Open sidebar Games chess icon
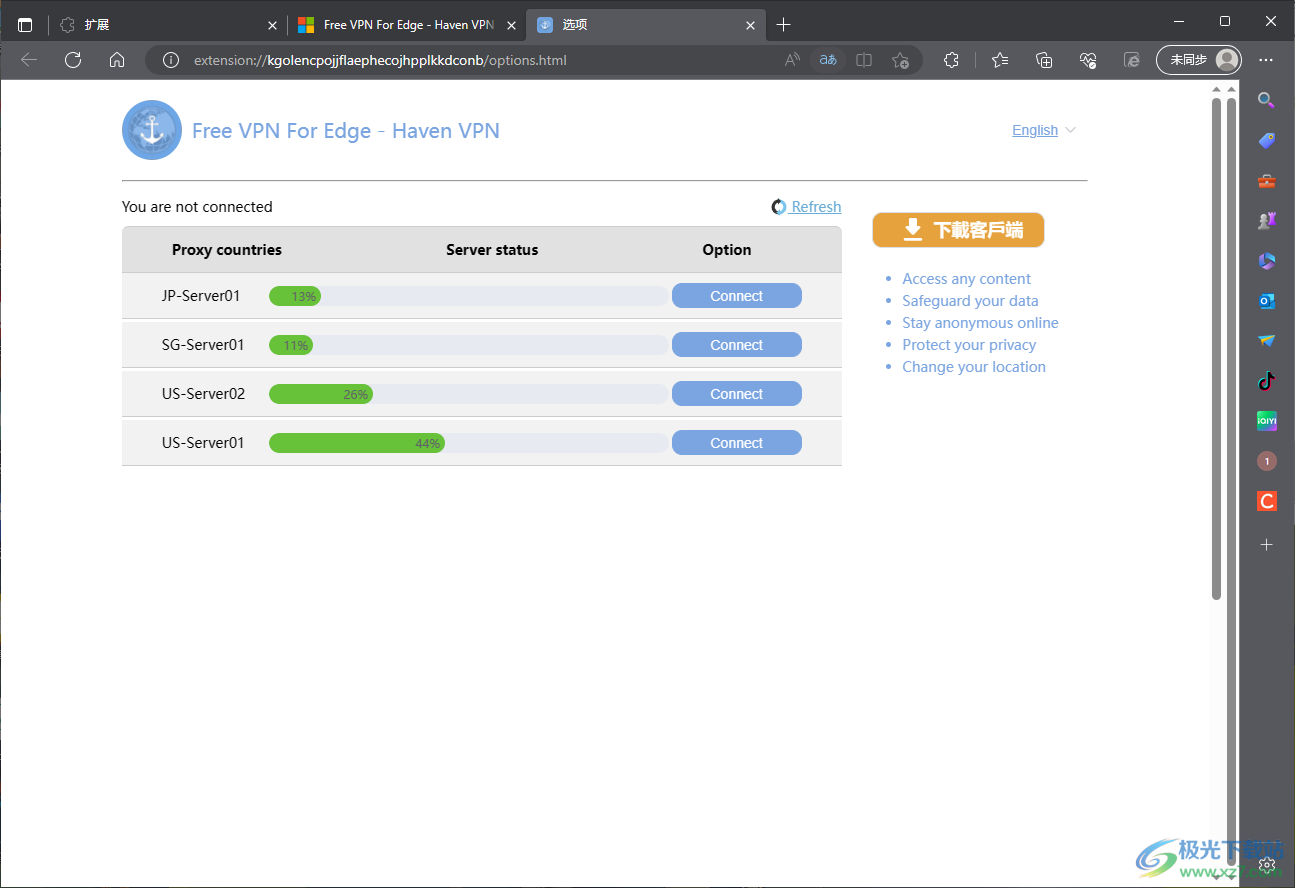Screen dimensions: 1295x888 tap(1267, 221)
